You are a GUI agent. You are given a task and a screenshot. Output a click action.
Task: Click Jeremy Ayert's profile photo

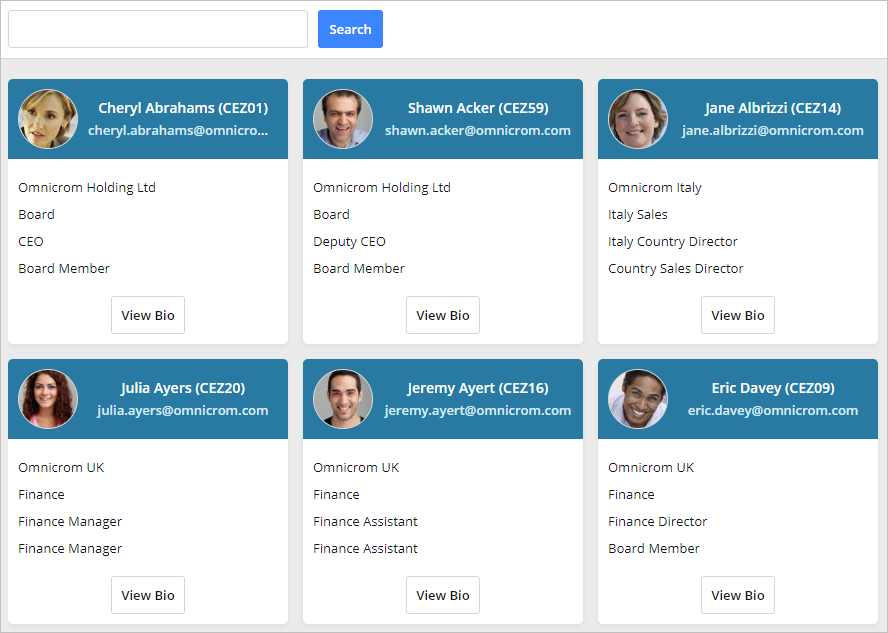tap(343, 399)
